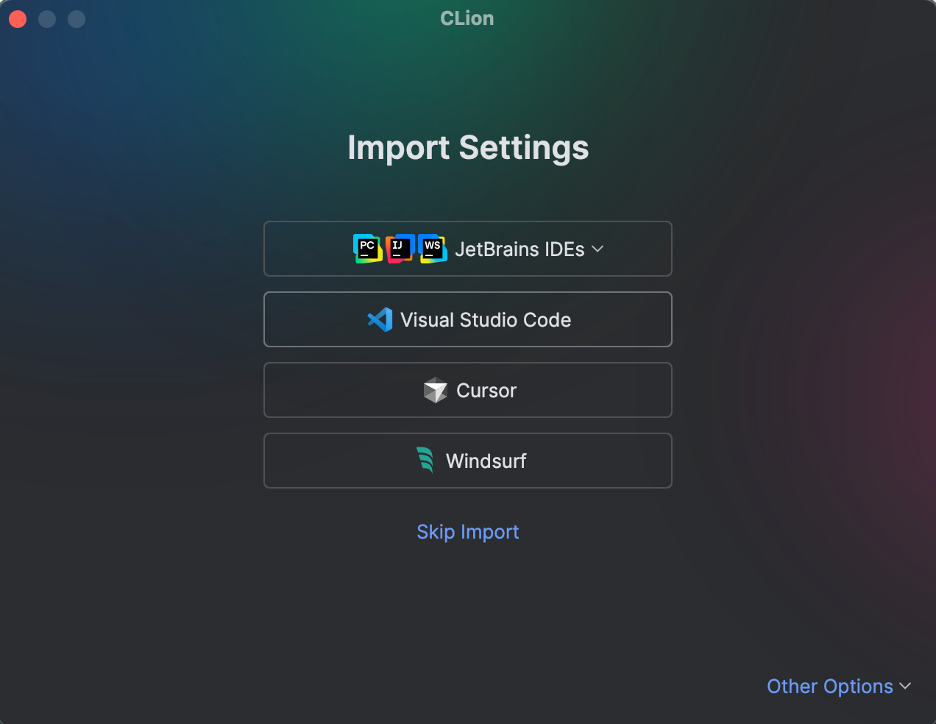The width and height of the screenshot is (936, 724).
Task: Open the Other Options dropdown
Action: pyautogui.click(x=839, y=686)
